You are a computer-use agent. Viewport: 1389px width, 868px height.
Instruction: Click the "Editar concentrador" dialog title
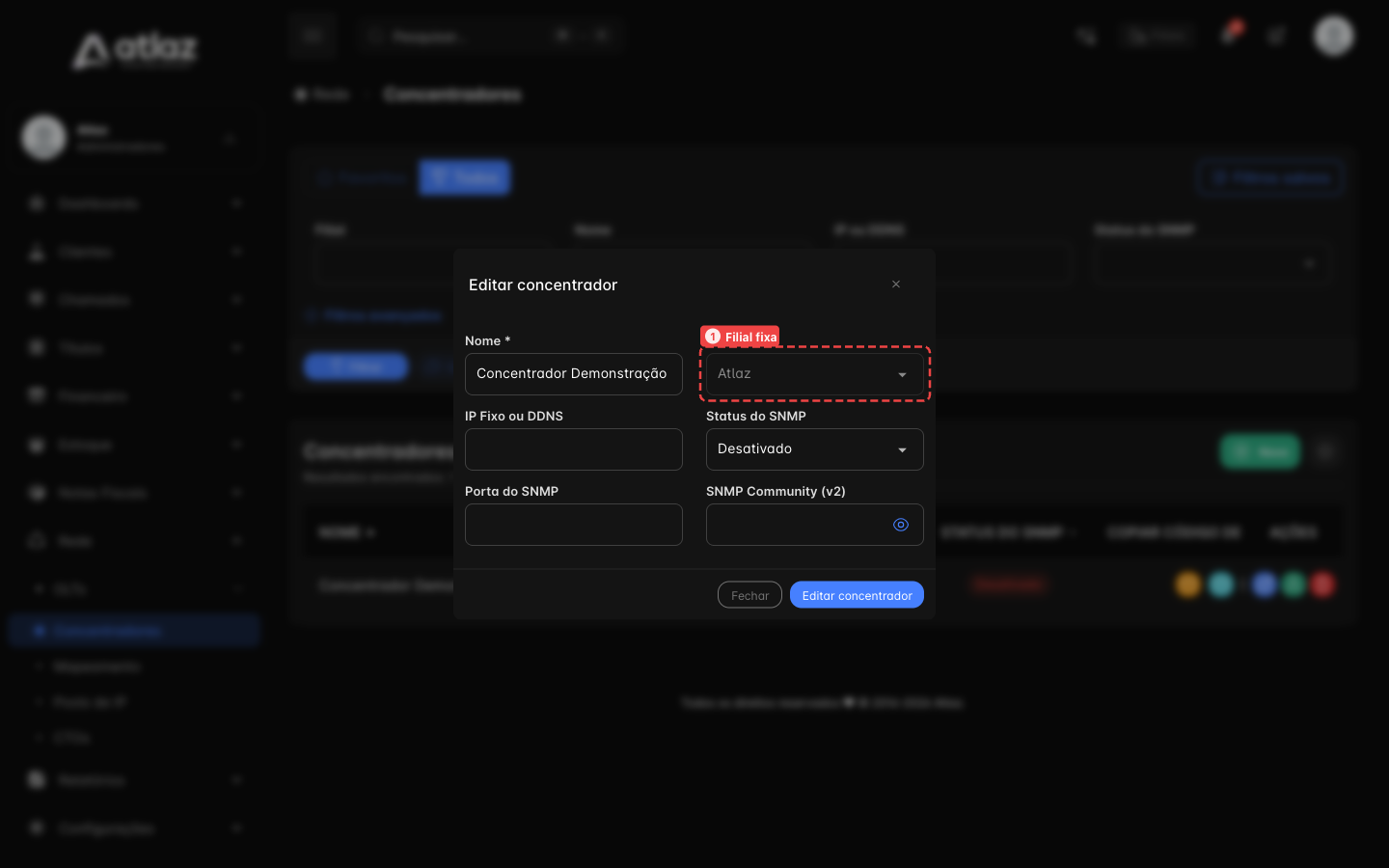[543, 285]
